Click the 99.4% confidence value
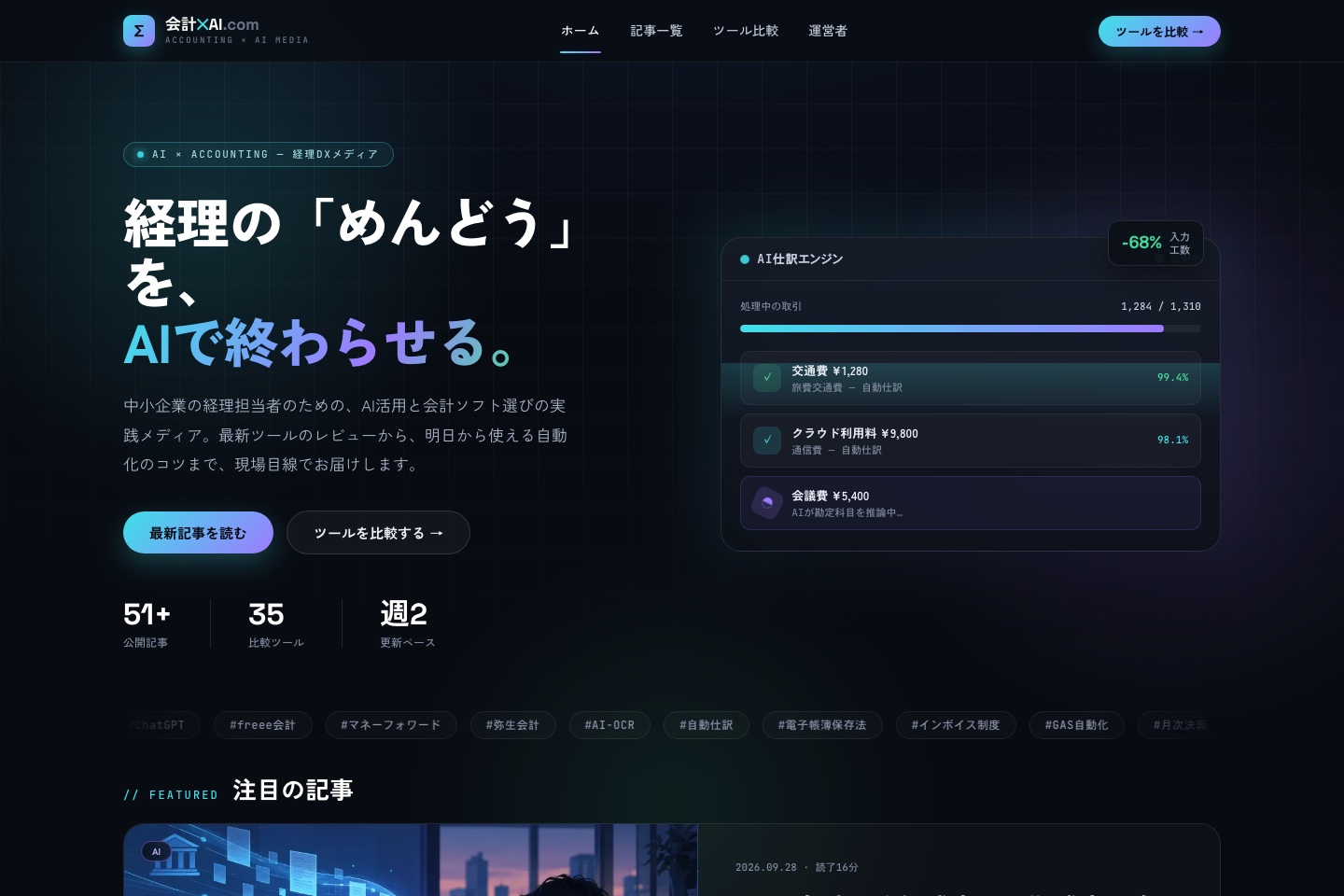 1173,378
